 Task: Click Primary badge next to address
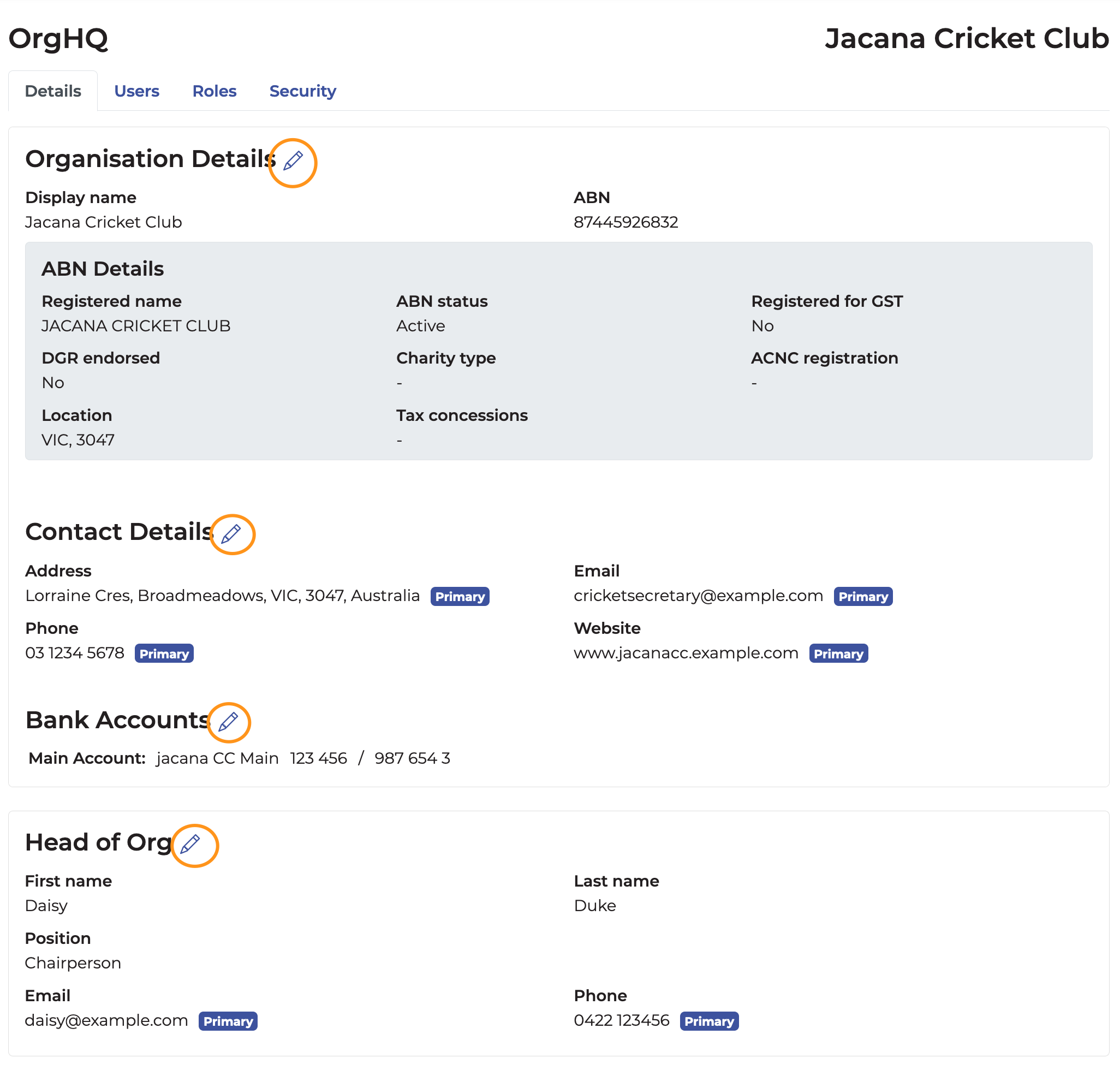pos(460,597)
